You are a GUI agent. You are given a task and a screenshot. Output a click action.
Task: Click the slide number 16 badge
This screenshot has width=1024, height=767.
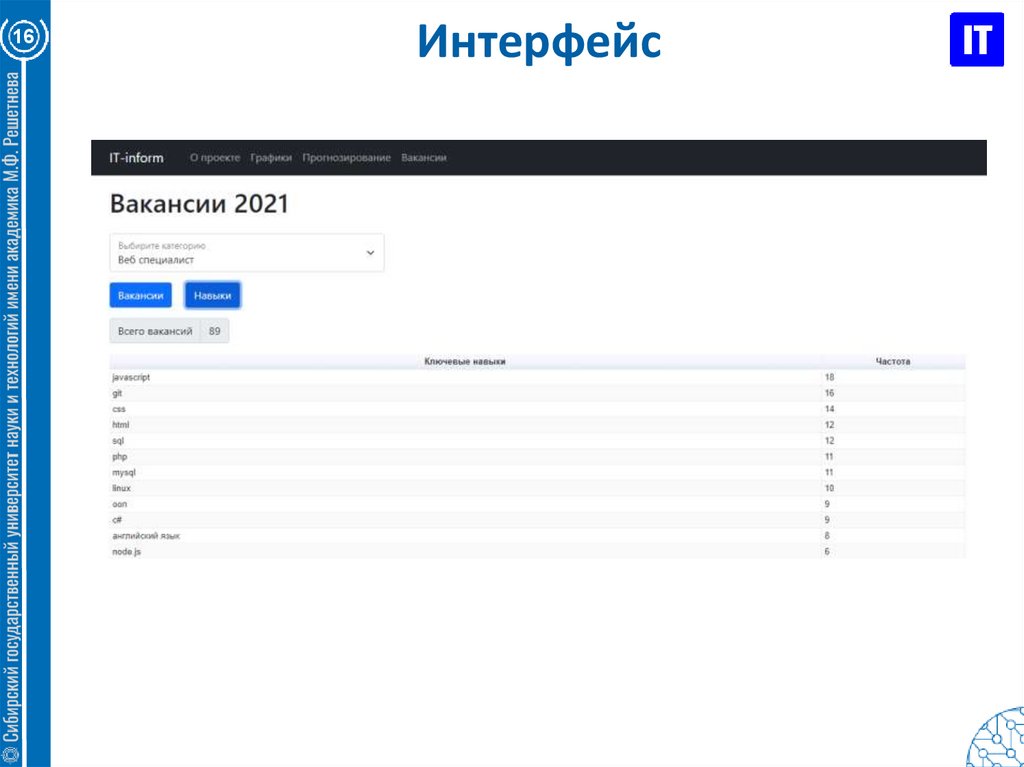(x=24, y=36)
